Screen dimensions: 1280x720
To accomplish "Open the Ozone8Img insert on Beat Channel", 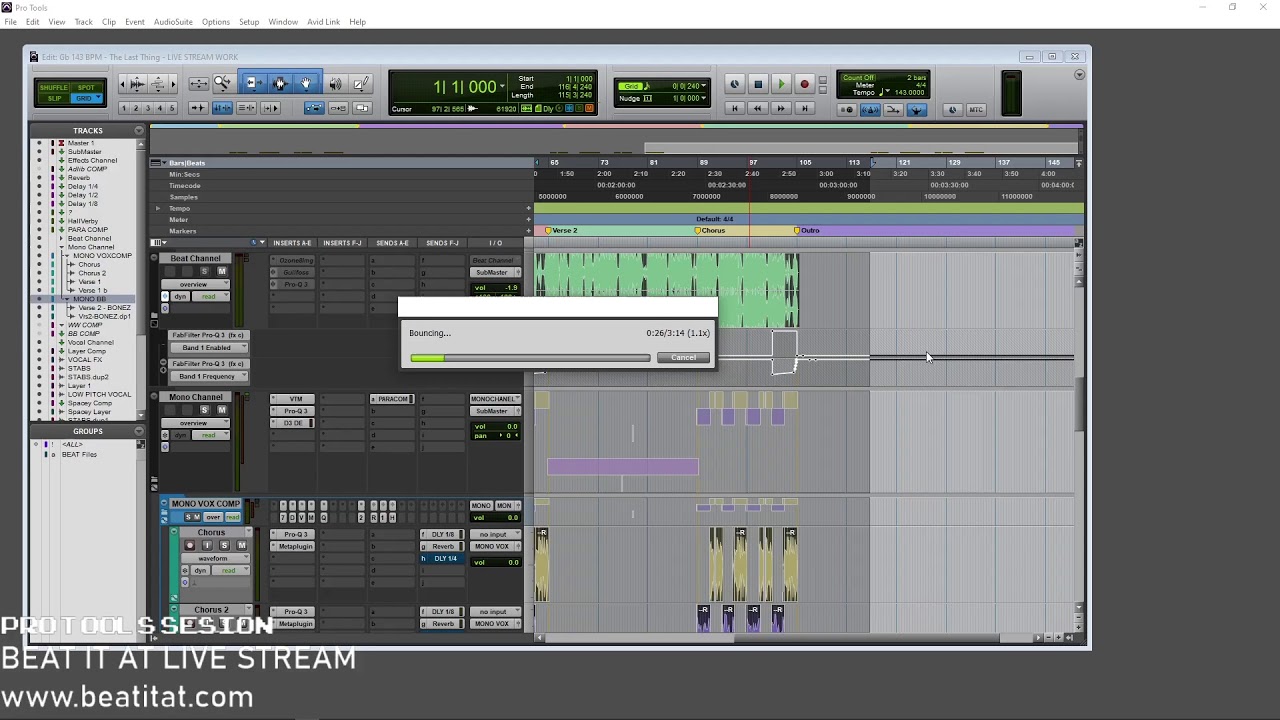I will point(295,260).
